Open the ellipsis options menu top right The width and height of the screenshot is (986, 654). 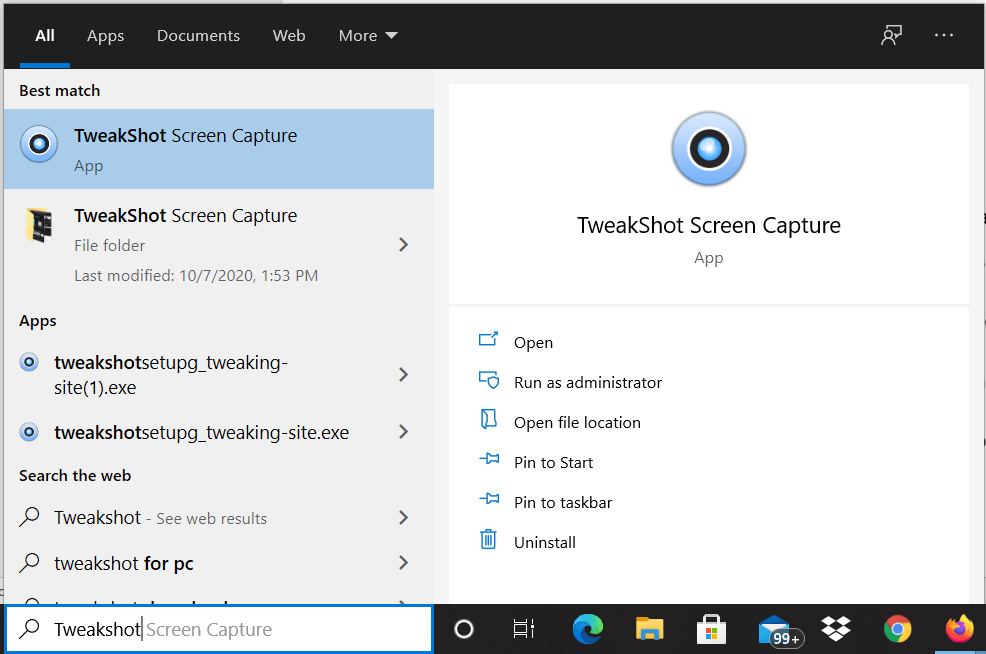point(943,34)
